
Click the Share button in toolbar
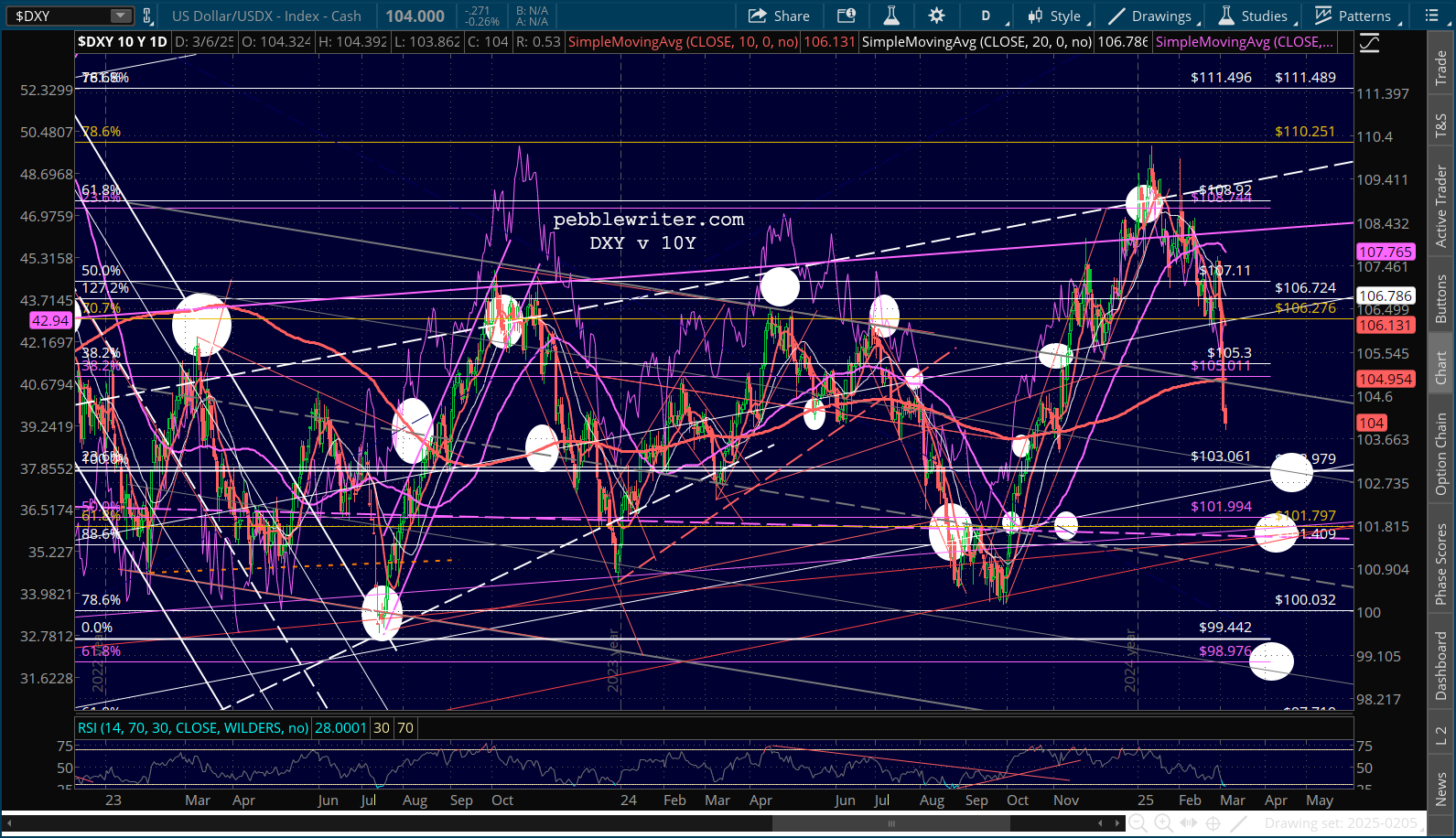779,16
